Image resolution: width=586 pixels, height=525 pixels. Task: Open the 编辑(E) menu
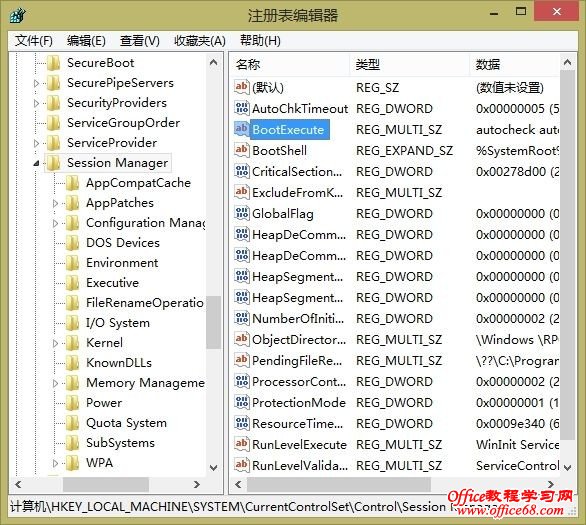click(86, 40)
